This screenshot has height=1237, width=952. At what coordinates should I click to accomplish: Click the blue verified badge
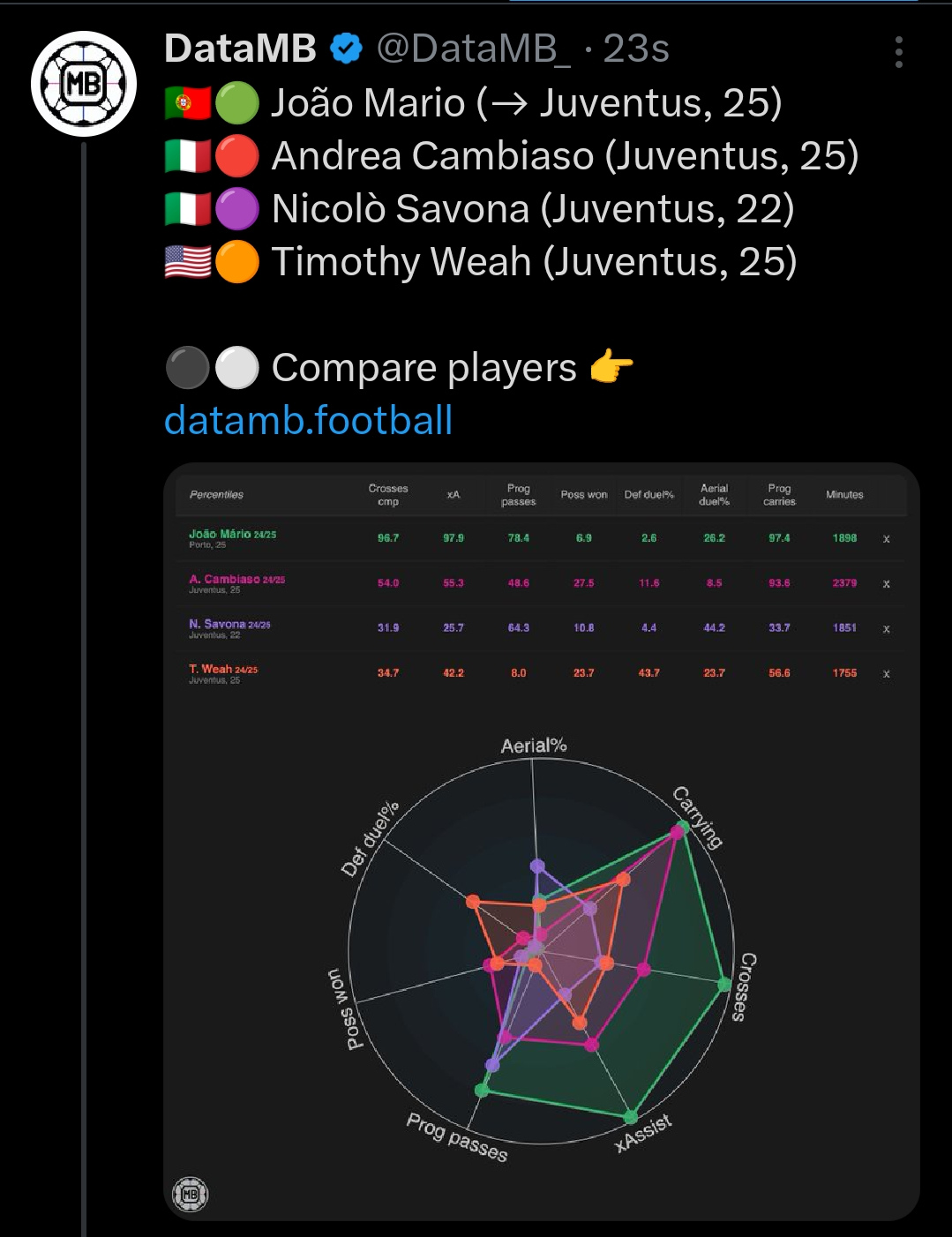click(347, 49)
